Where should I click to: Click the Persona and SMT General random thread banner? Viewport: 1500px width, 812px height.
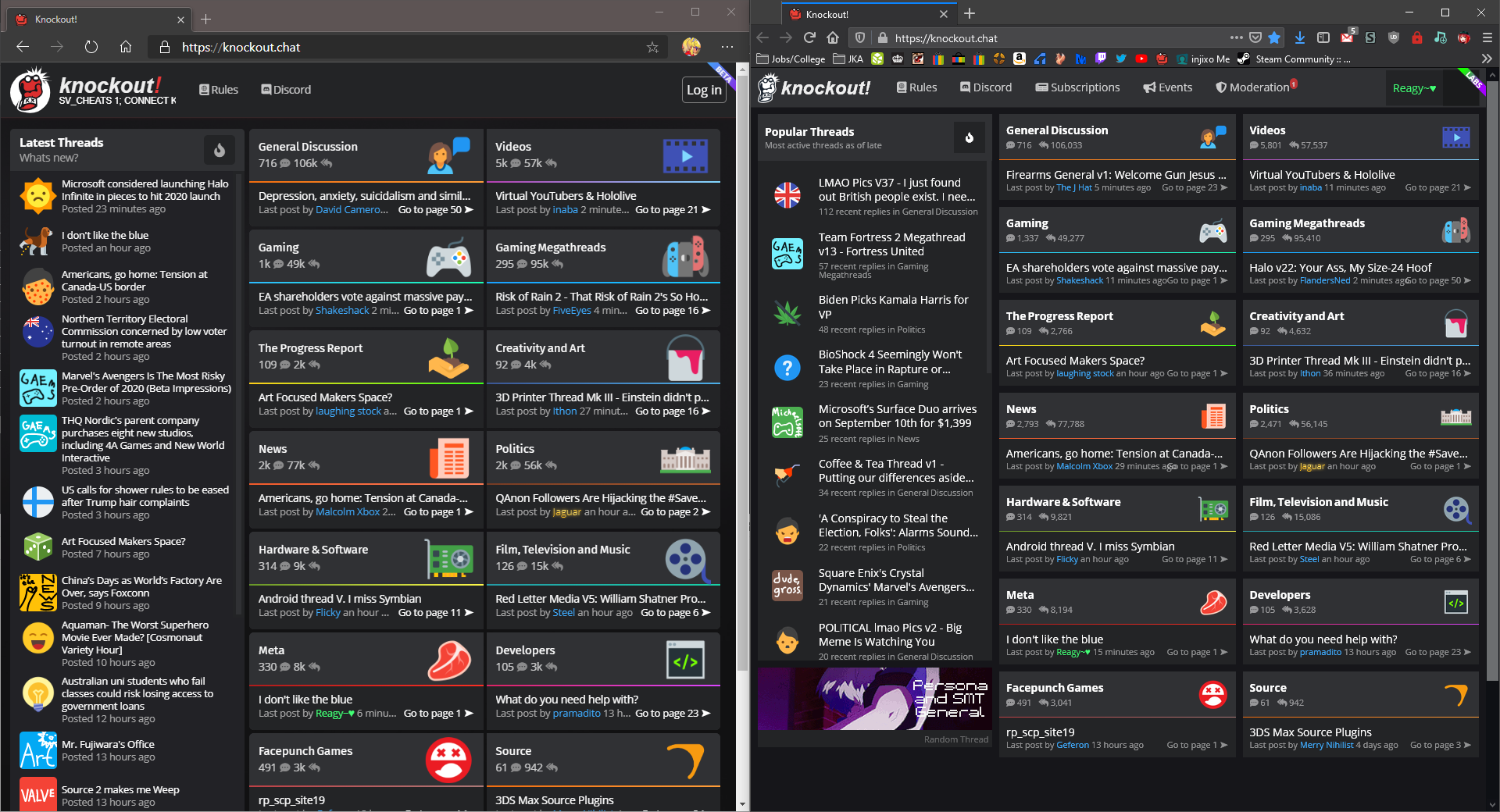pyautogui.click(x=874, y=699)
